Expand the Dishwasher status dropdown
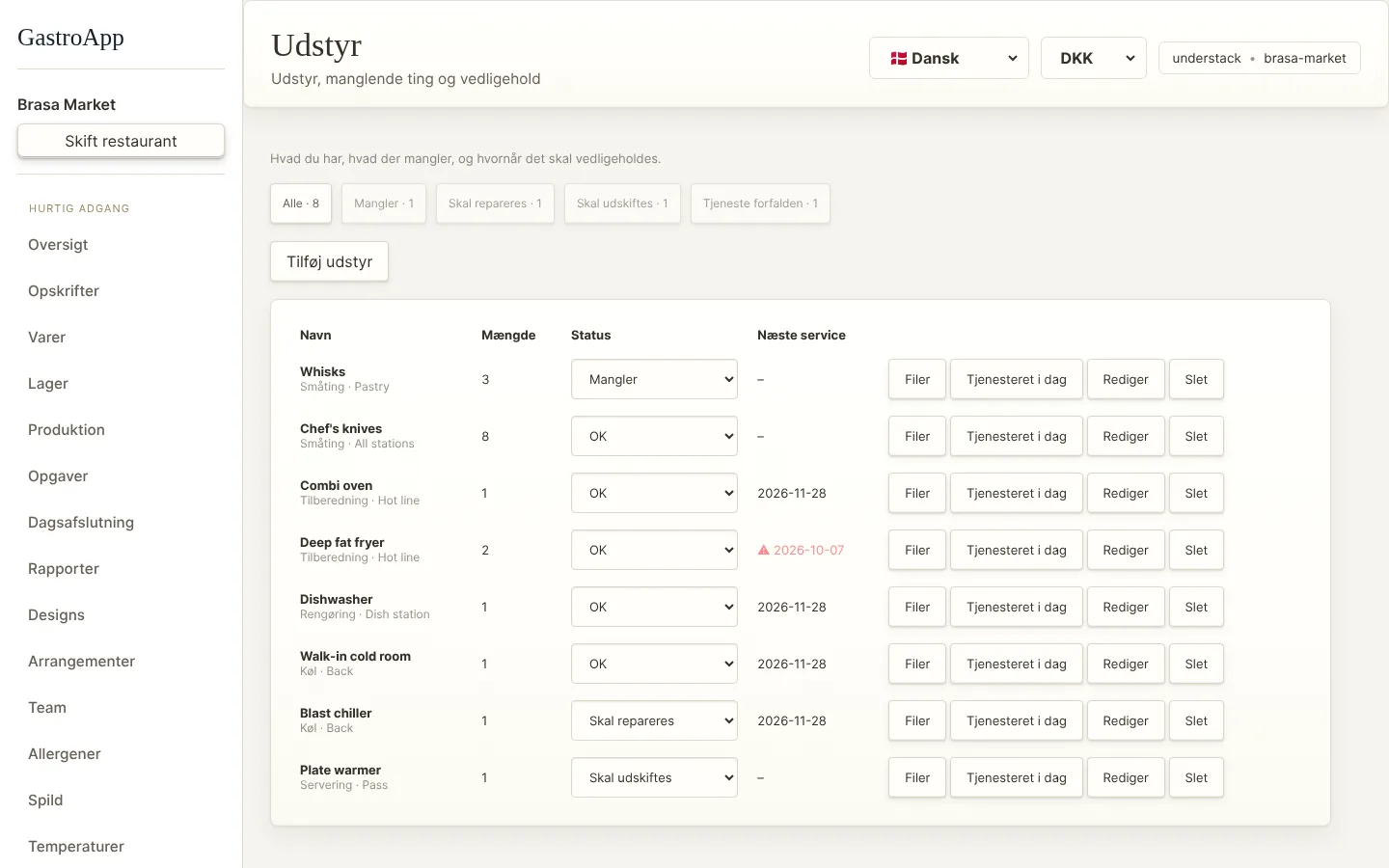Image resolution: width=1389 pixels, height=868 pixels. pos(654,607)
